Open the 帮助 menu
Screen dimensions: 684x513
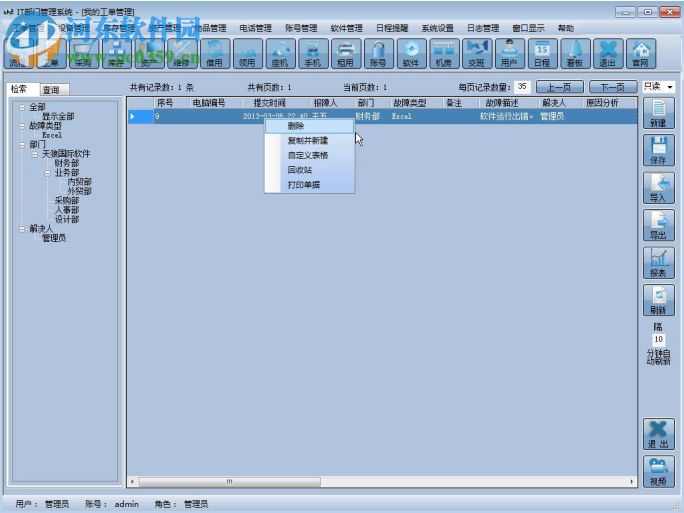(566, 28)
